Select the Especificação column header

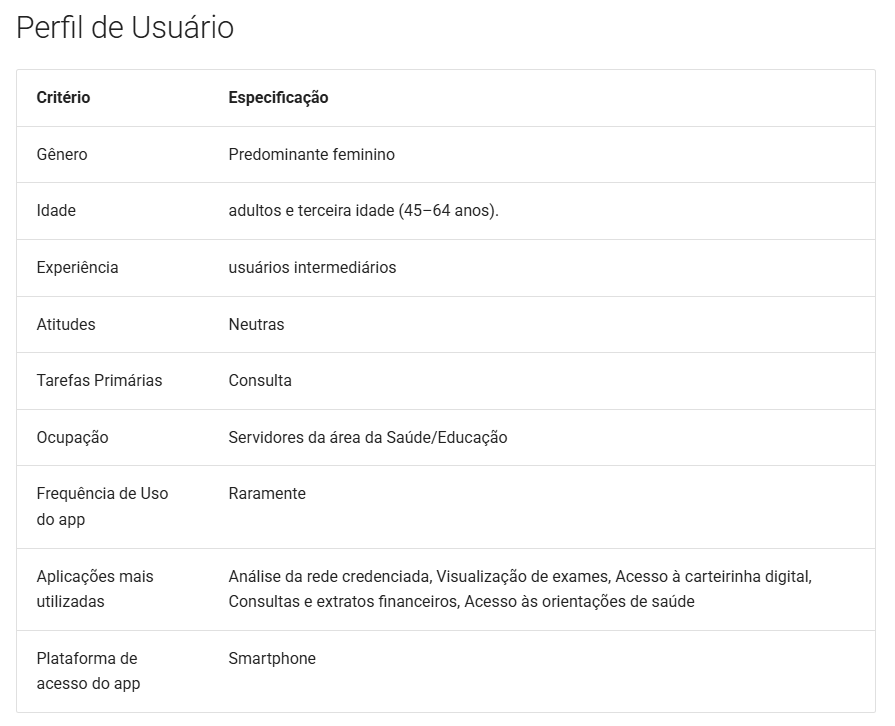[x=279, y=98]
